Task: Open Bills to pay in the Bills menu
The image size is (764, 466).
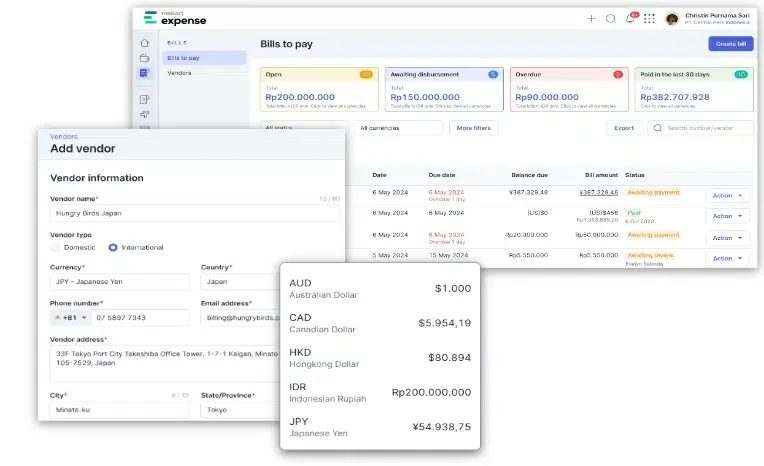Action: (x=204, y=58)
